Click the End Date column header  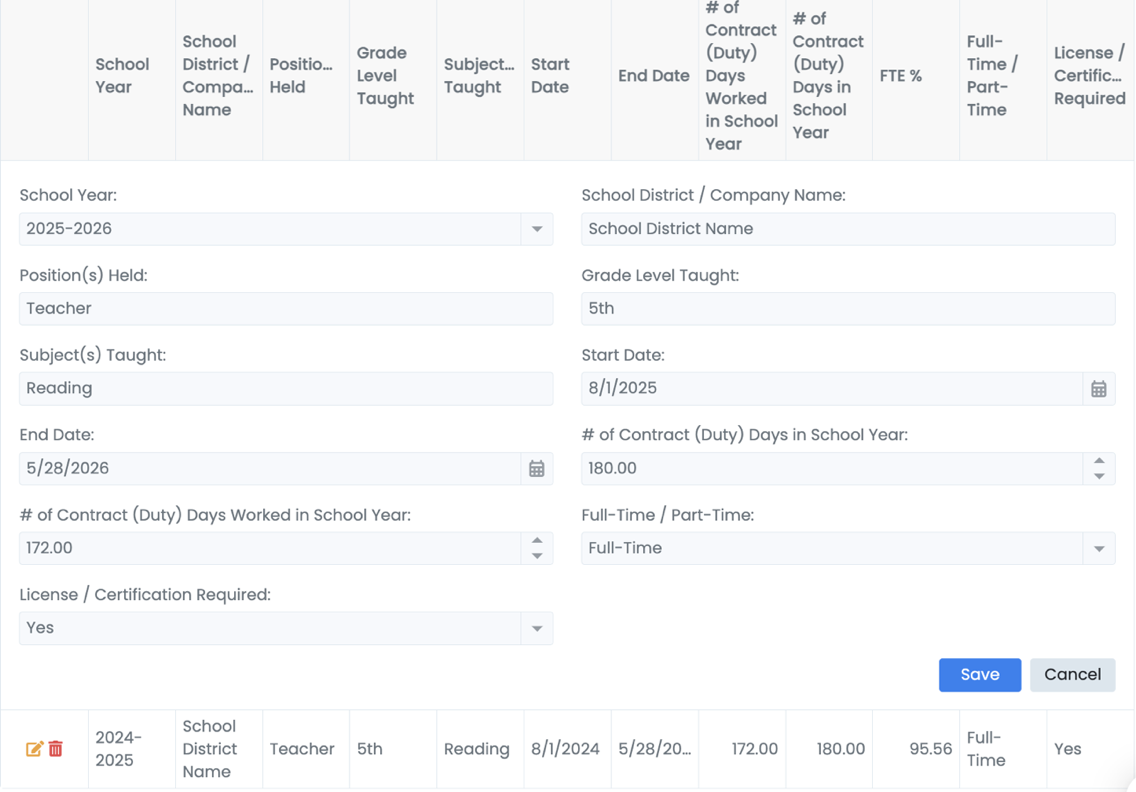click(653, 76)
